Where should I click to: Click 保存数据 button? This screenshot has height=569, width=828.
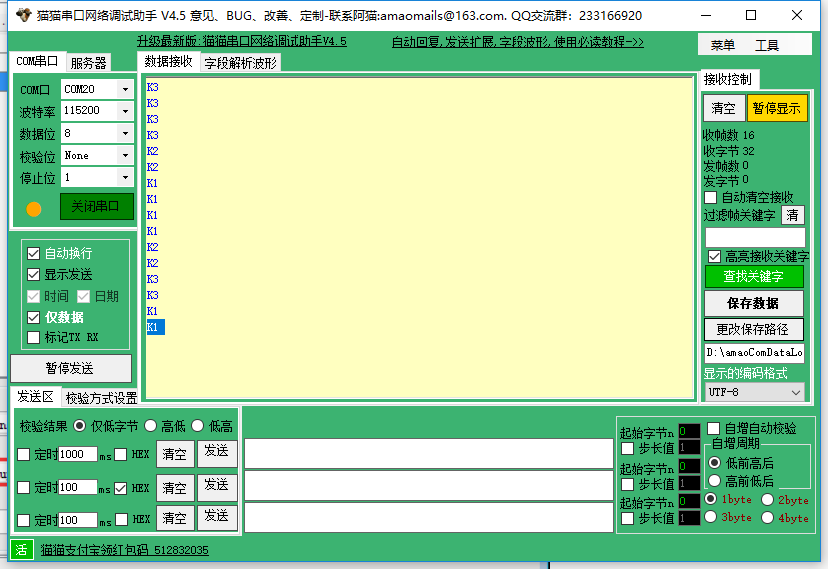tap(754, 304)
